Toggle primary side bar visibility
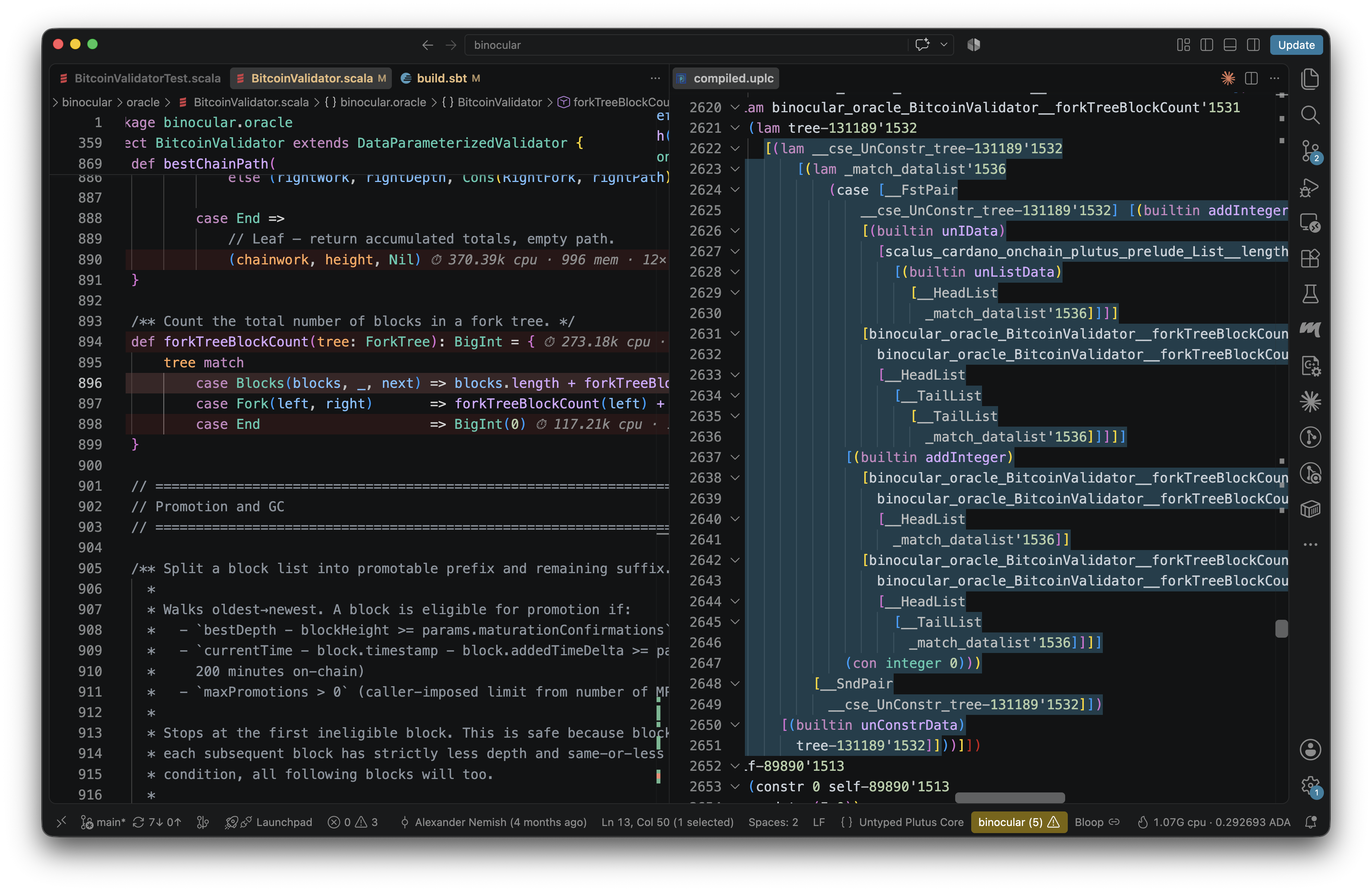The height and width of the screenshot is (892, 1372). click(1206, 45)
